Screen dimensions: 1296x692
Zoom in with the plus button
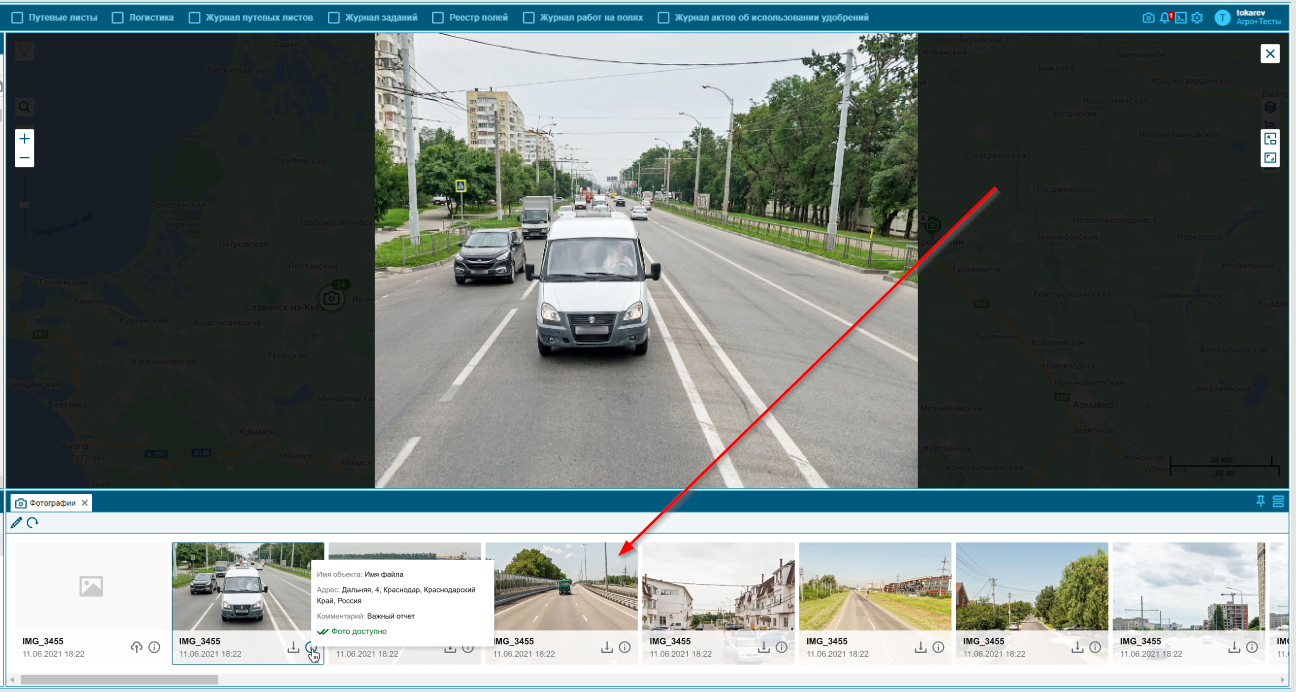pyautogui.click(x=25, y=138)
